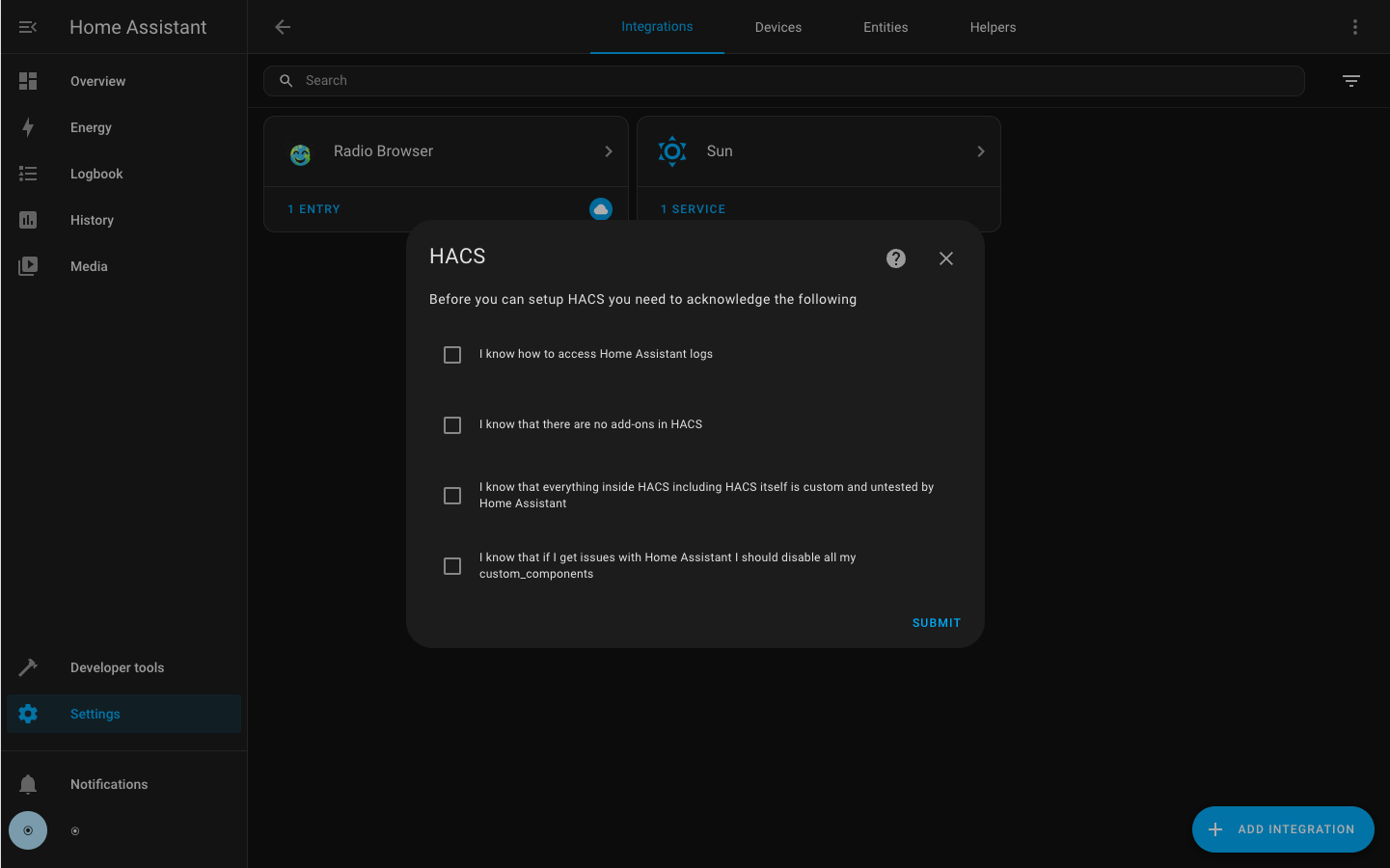Viewport: 1390px width, 868px height.
Task: Expand the Sun integration chevron
Action: pyautogui.click(x=980, y=151)
